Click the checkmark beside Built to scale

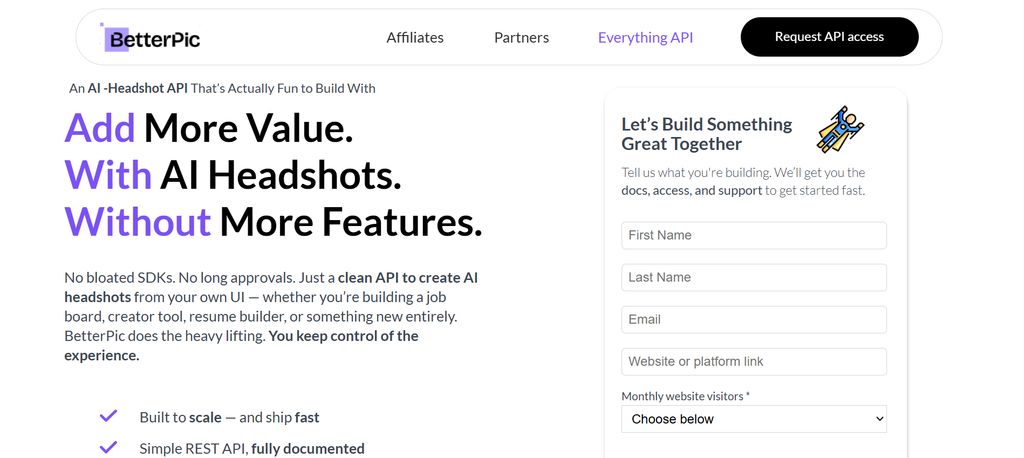pyautogui.click(x=108, y=416)
